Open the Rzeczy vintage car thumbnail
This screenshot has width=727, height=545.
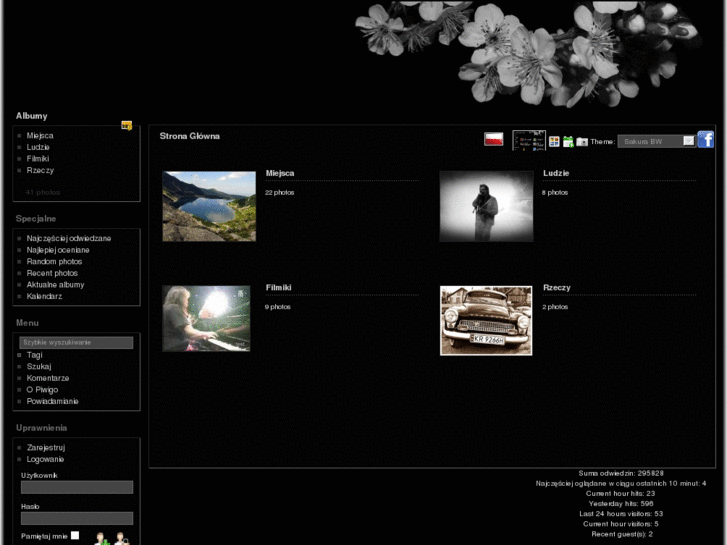[x=486, y=321]
